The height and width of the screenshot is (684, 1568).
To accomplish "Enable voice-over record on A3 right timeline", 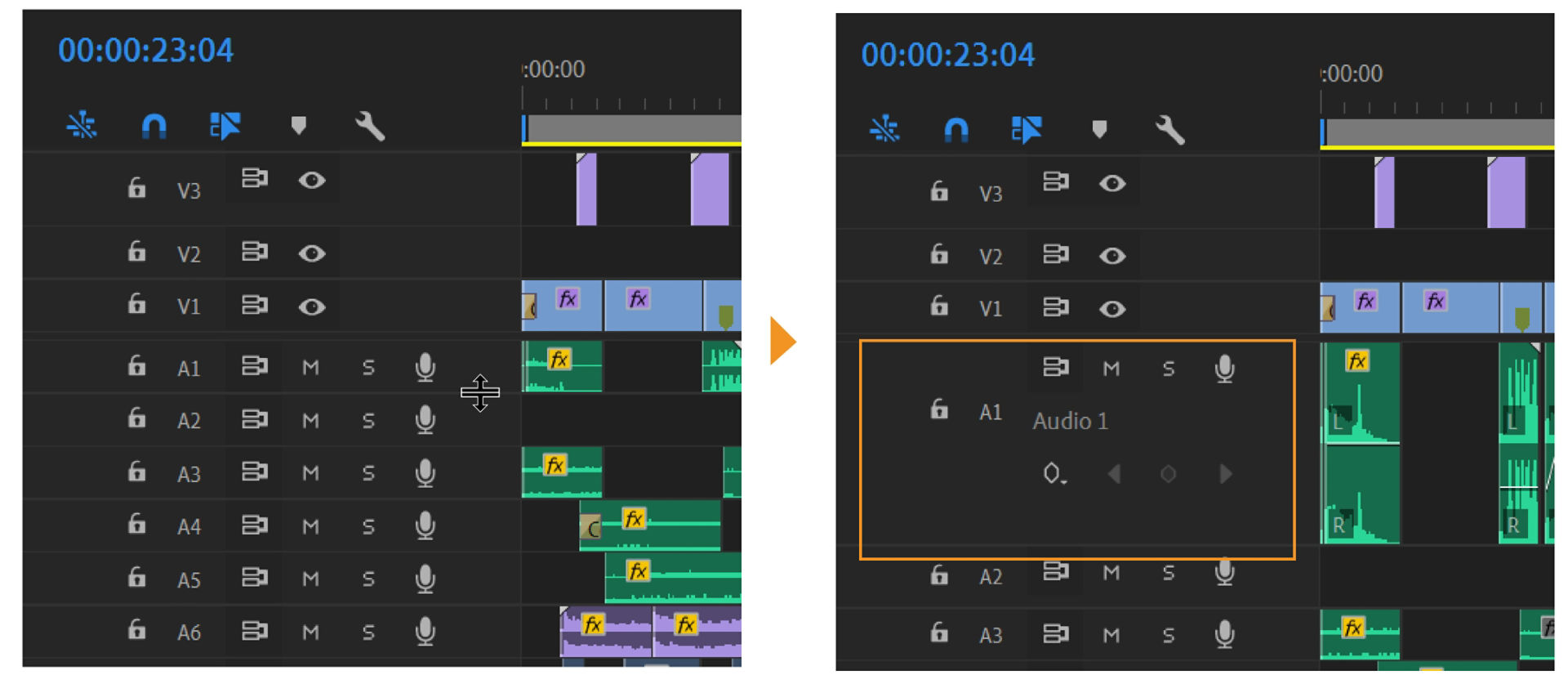I will click(1224, 634).
